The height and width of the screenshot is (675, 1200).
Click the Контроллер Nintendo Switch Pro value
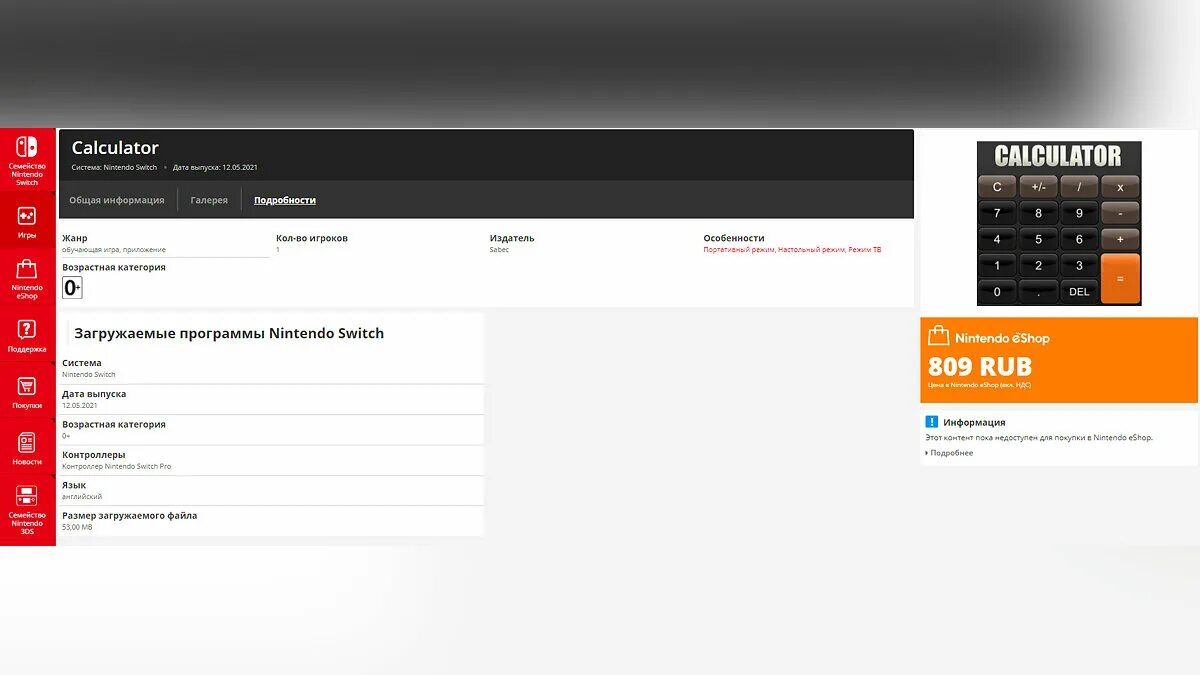point(116,467)
